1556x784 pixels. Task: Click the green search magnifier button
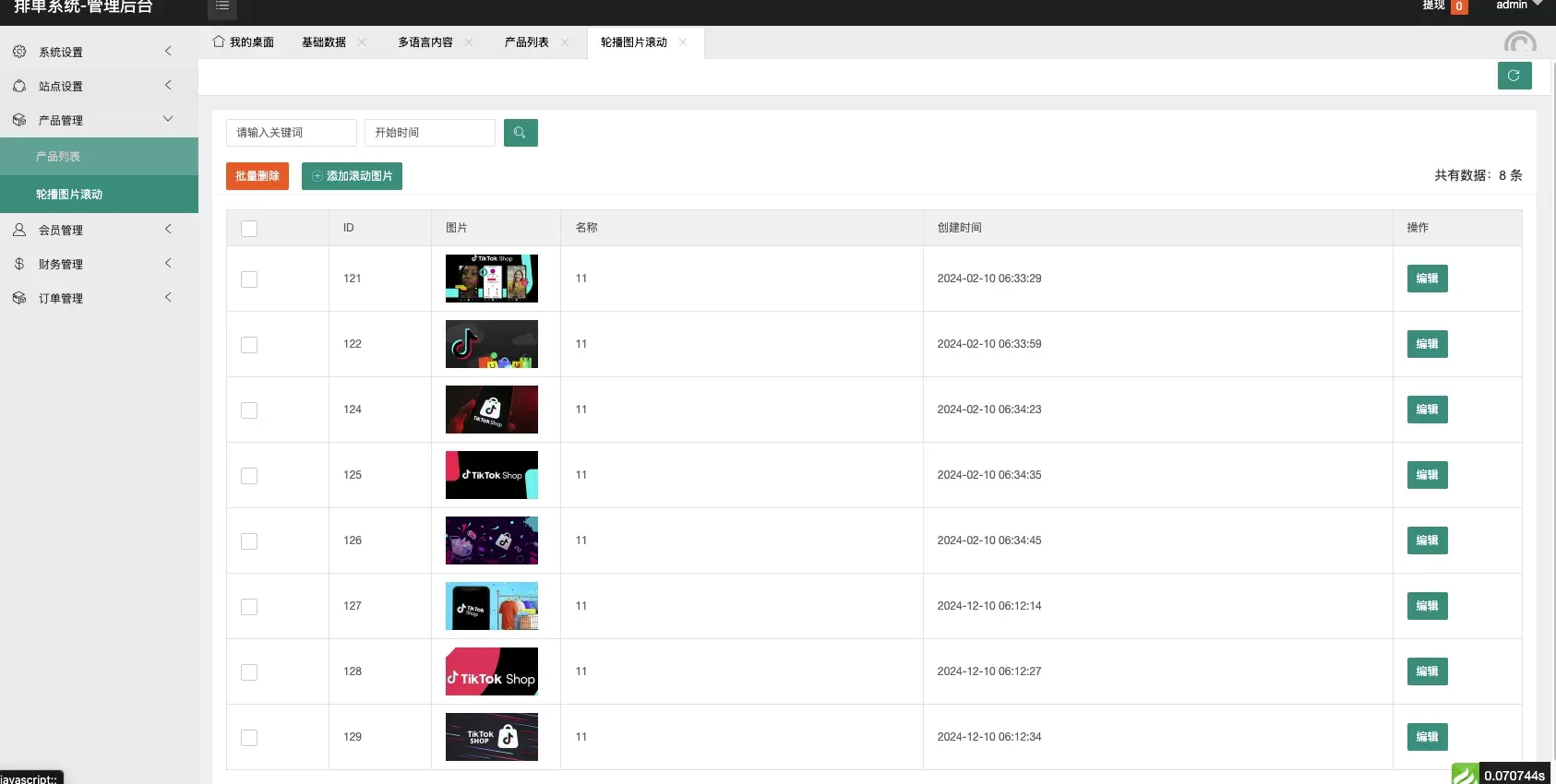click(x=521, y=133)
